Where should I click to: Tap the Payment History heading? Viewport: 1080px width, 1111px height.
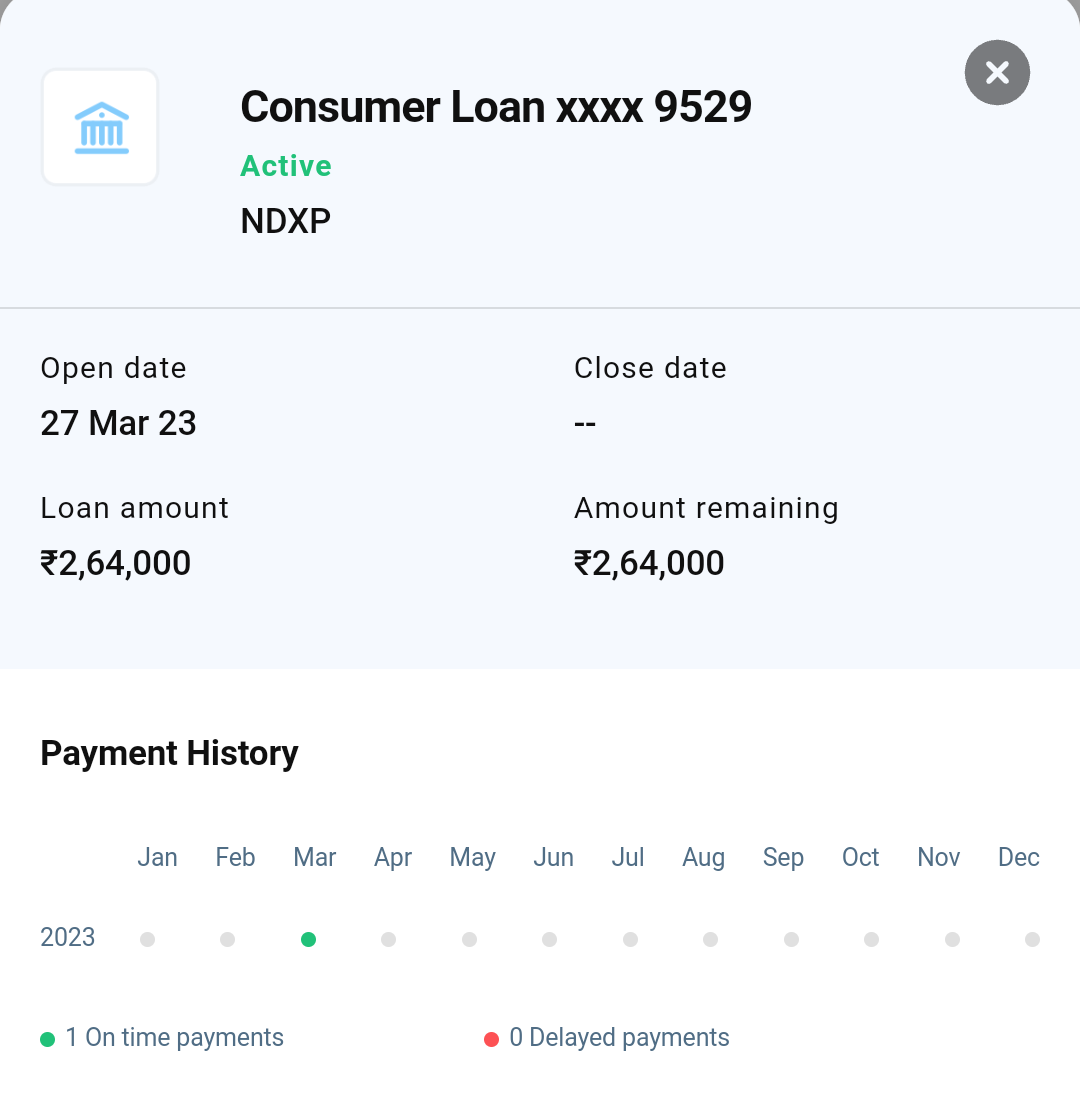(169, 753)
